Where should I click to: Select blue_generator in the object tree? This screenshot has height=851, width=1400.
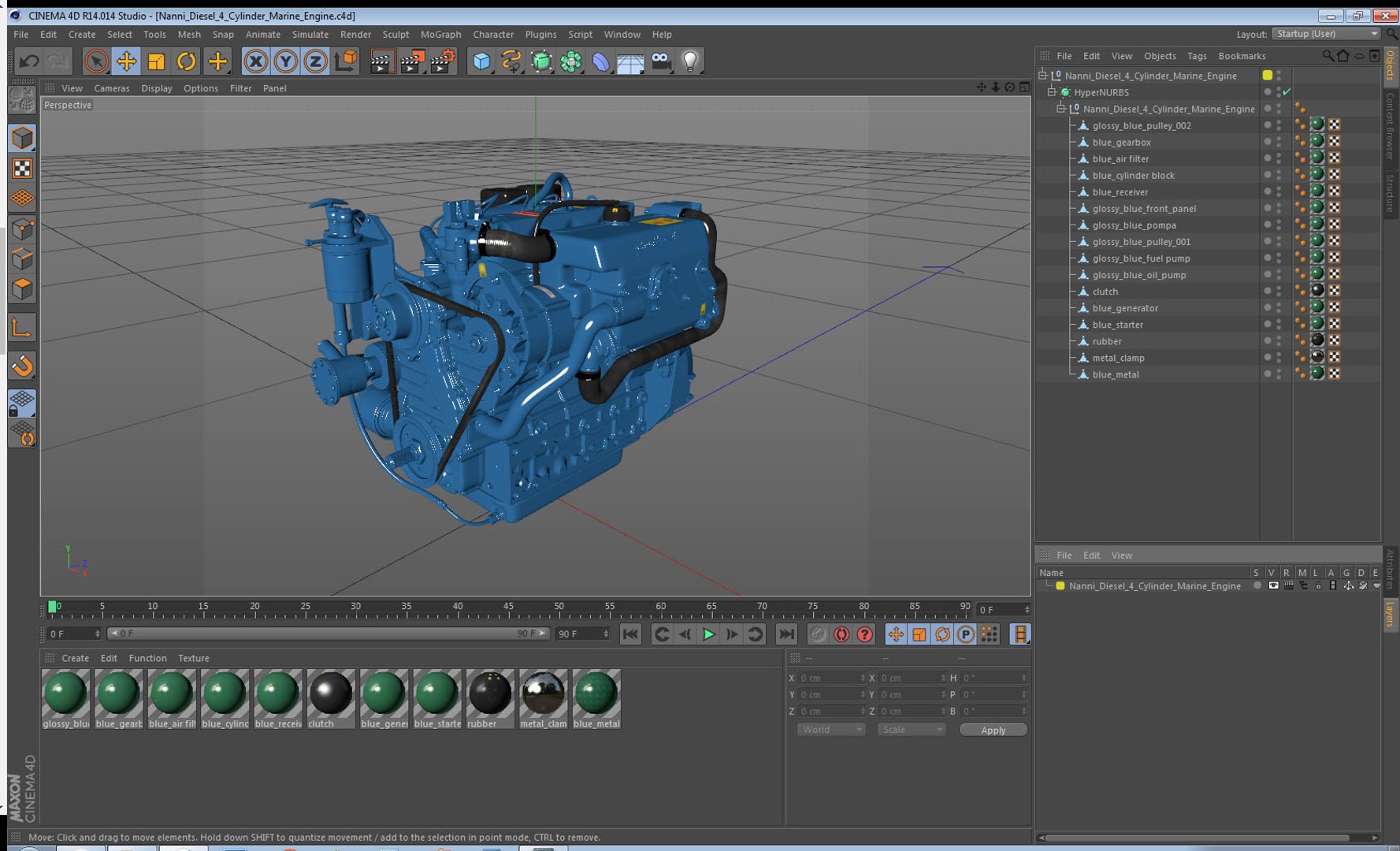[1124, 308]
